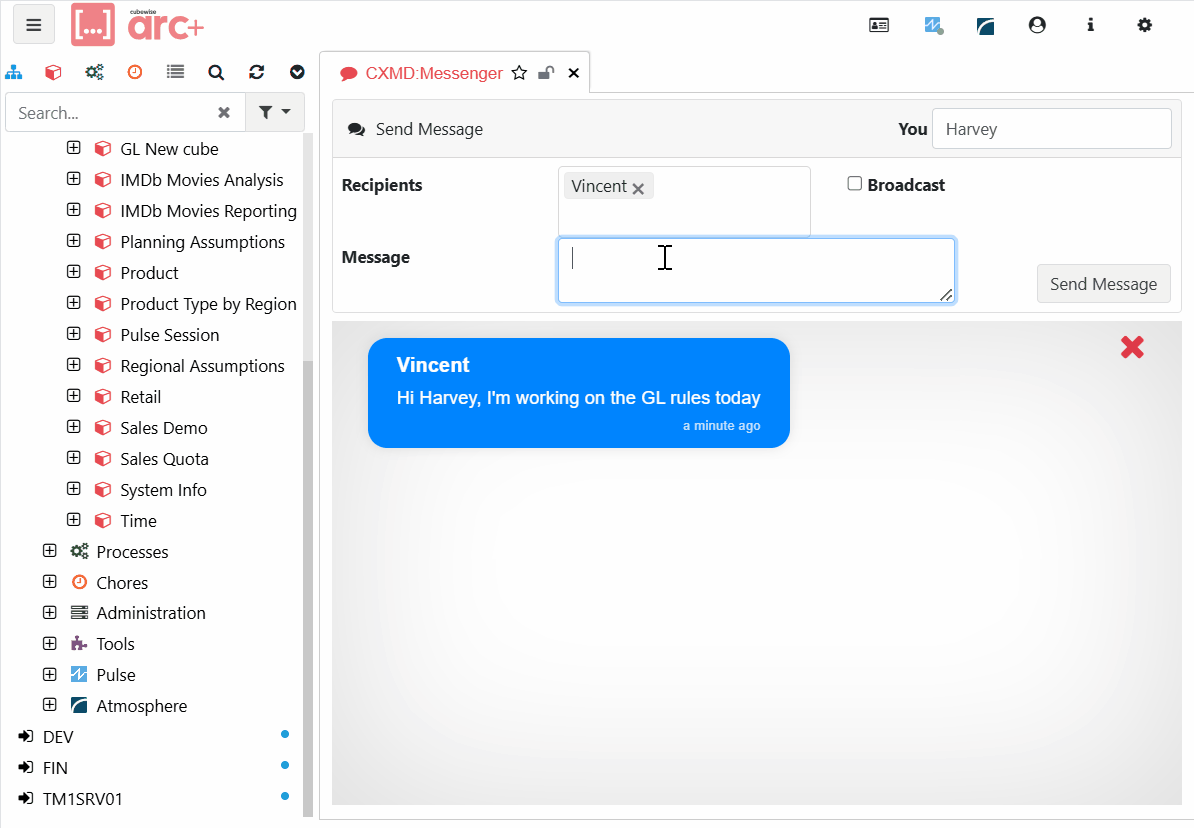Select the CXMD:Messenger tab
This screenshot has width=1194, height=828.
tap(433, 73)
